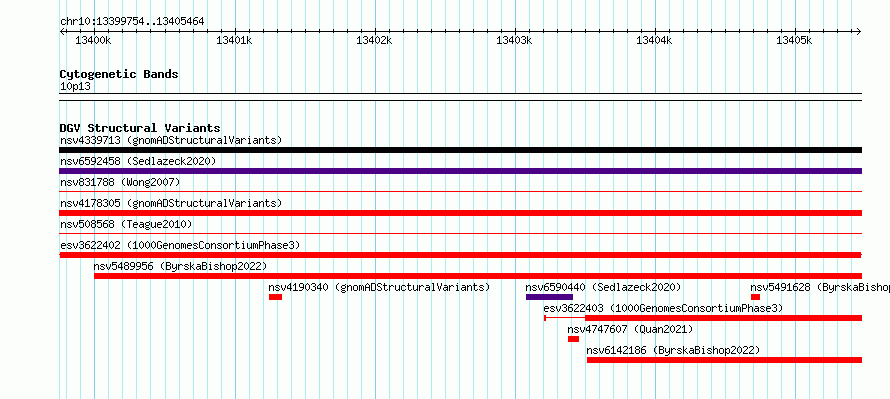This screenshot has height=399, width=890.
Task: Open nsv831788 (Wong2007) variant label
Action: 120,182
